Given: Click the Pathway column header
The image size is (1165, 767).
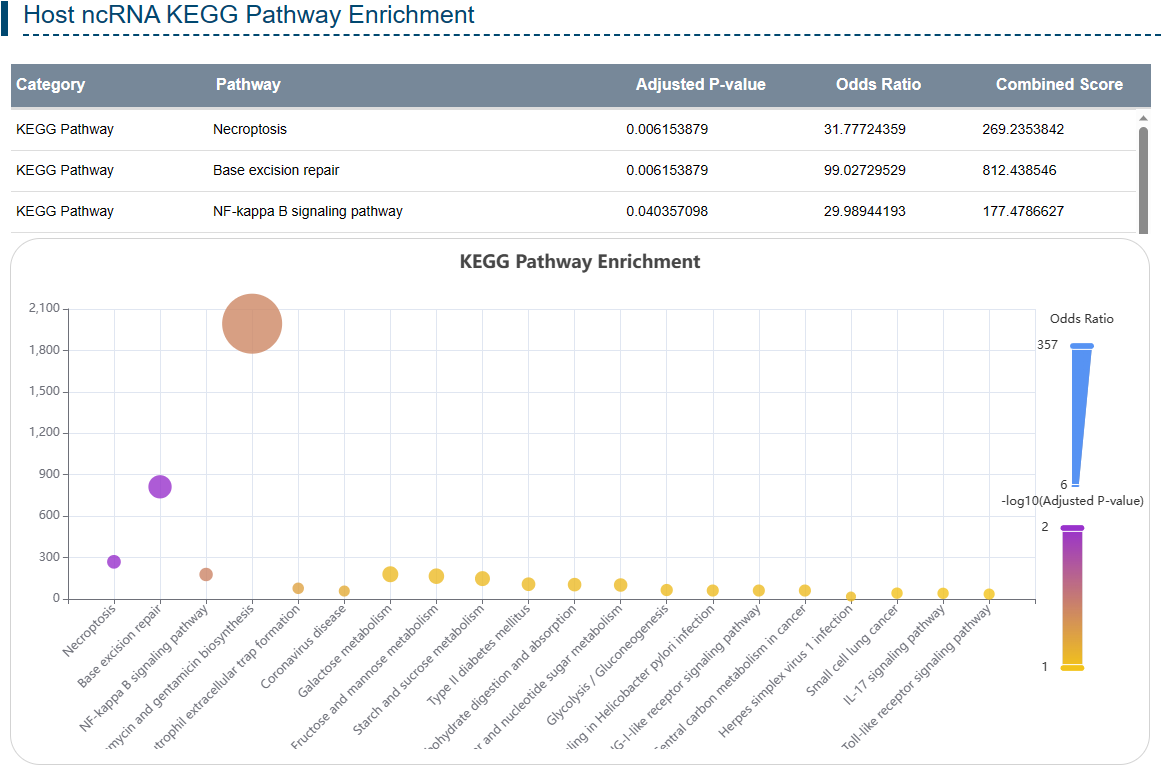Looking at the screenshot, I should pyautogui.click(x=248, y=85).
